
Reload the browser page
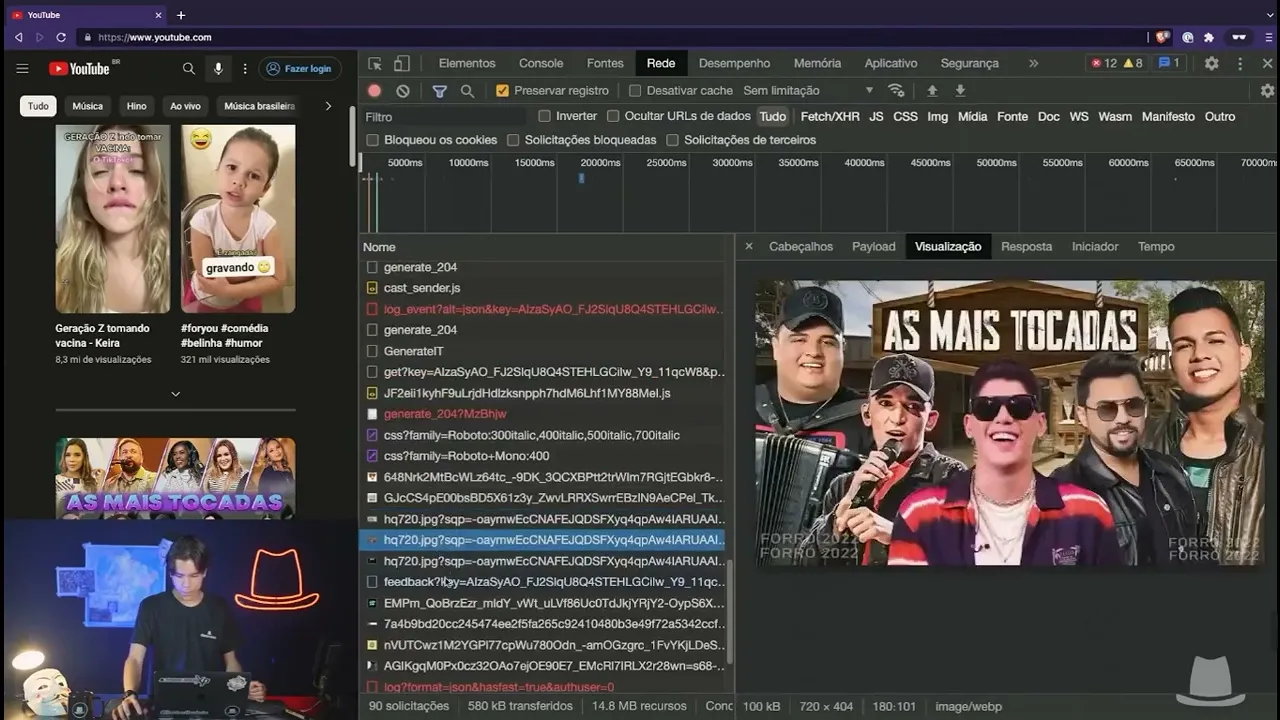61,37
